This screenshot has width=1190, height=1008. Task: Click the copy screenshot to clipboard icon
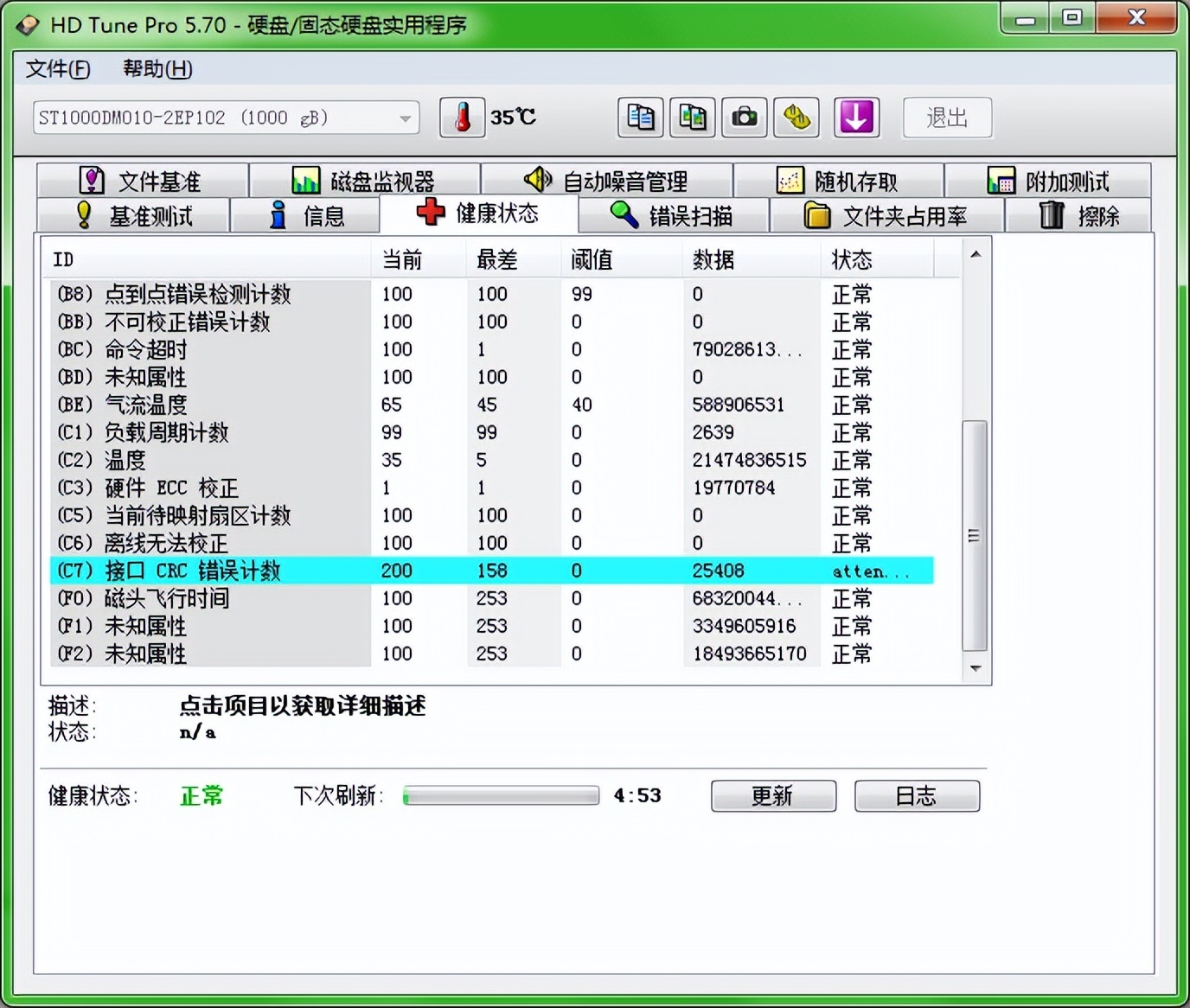click(693, 118)
